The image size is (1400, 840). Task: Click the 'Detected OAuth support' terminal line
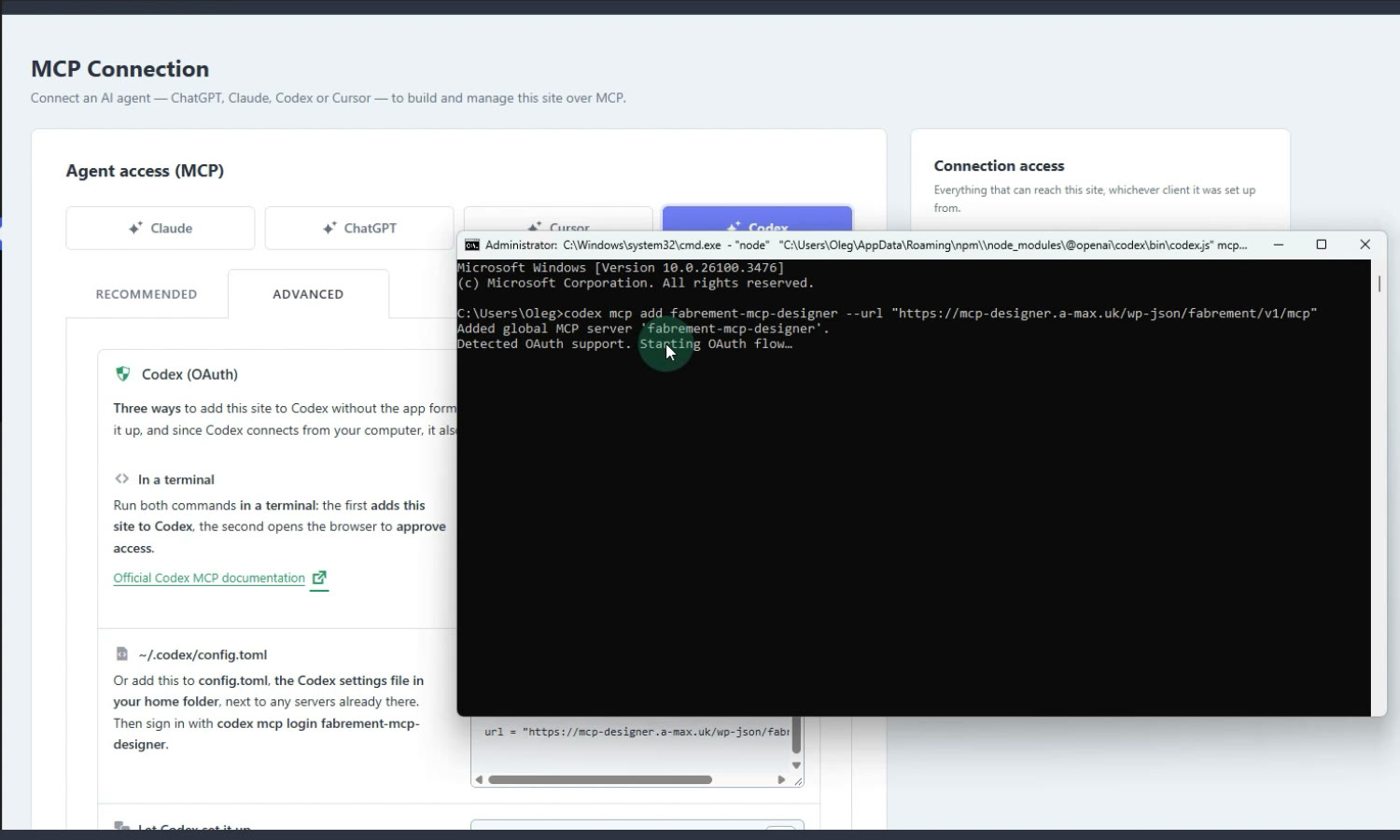coord(624,343)
